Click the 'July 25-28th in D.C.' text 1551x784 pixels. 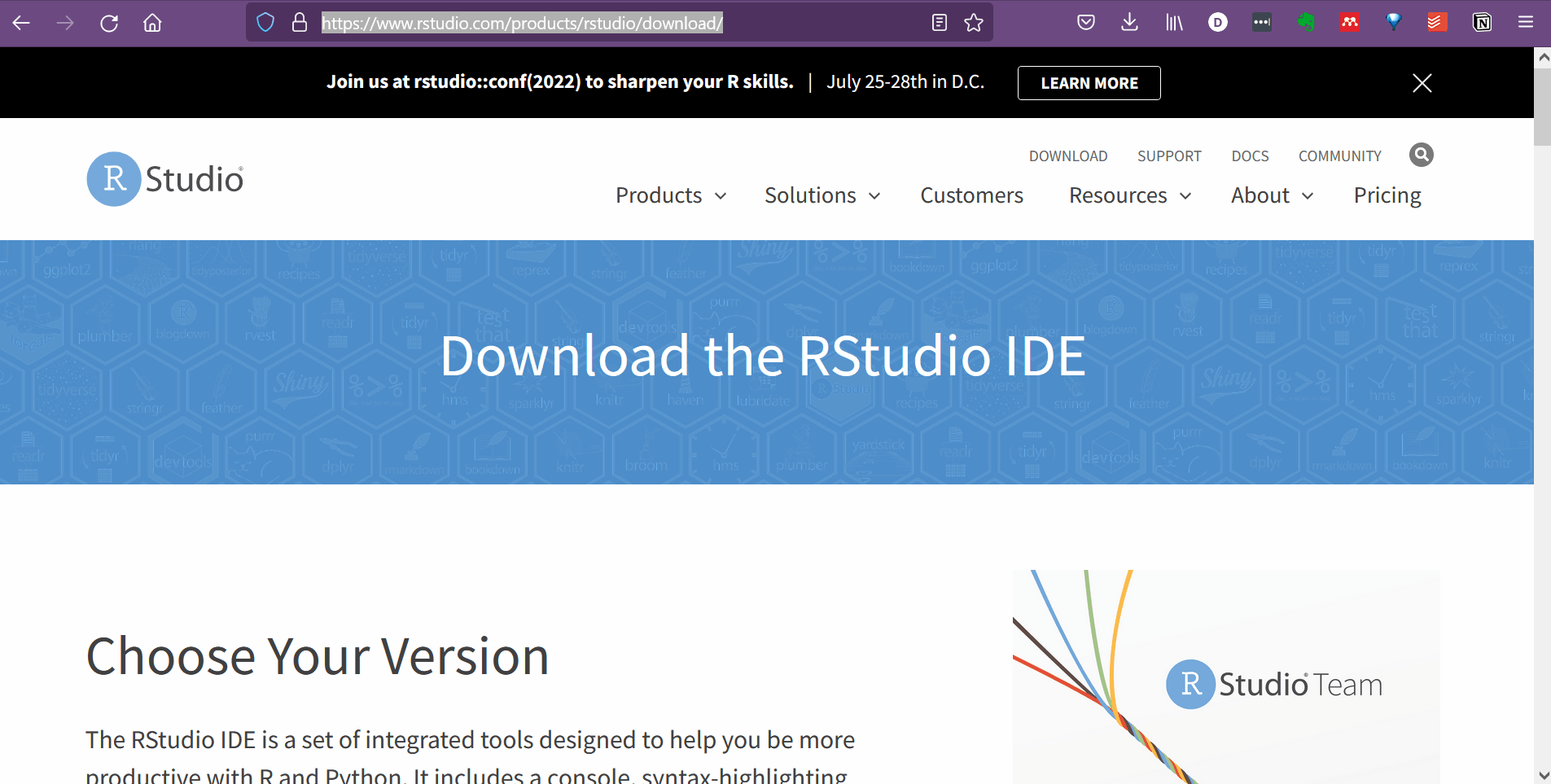(905, 81)
